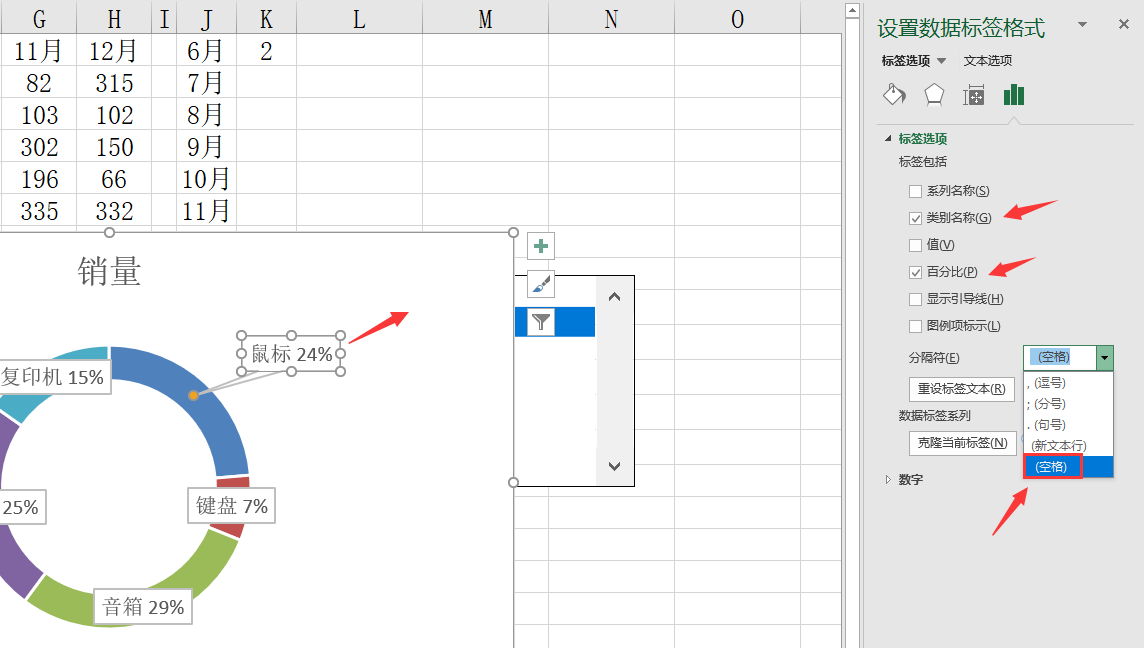Open the task pane options arrow
This screenshot has height=648, width=1144.
click(x=1083, y=25)
